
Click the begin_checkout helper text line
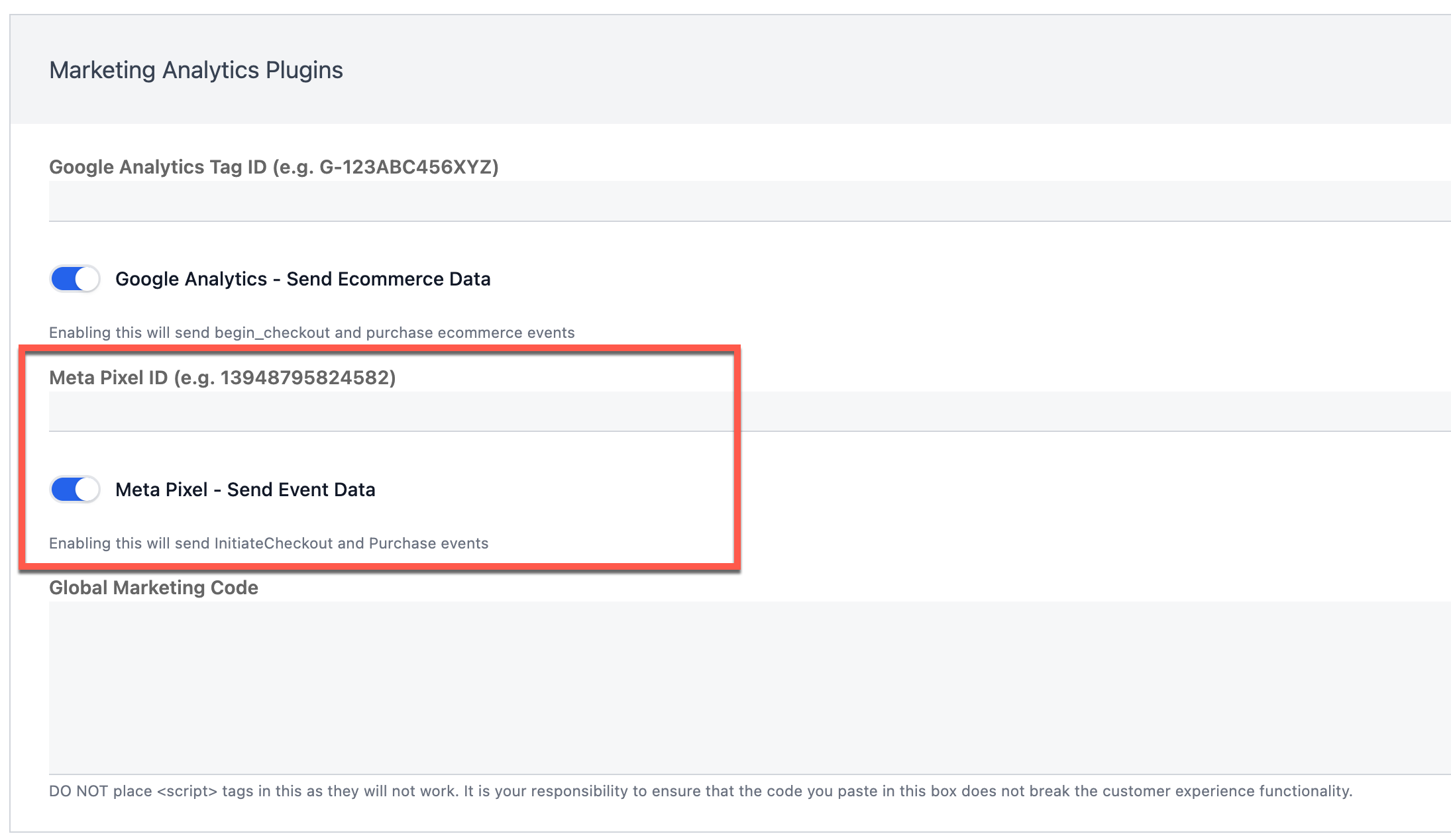(311, 333)
